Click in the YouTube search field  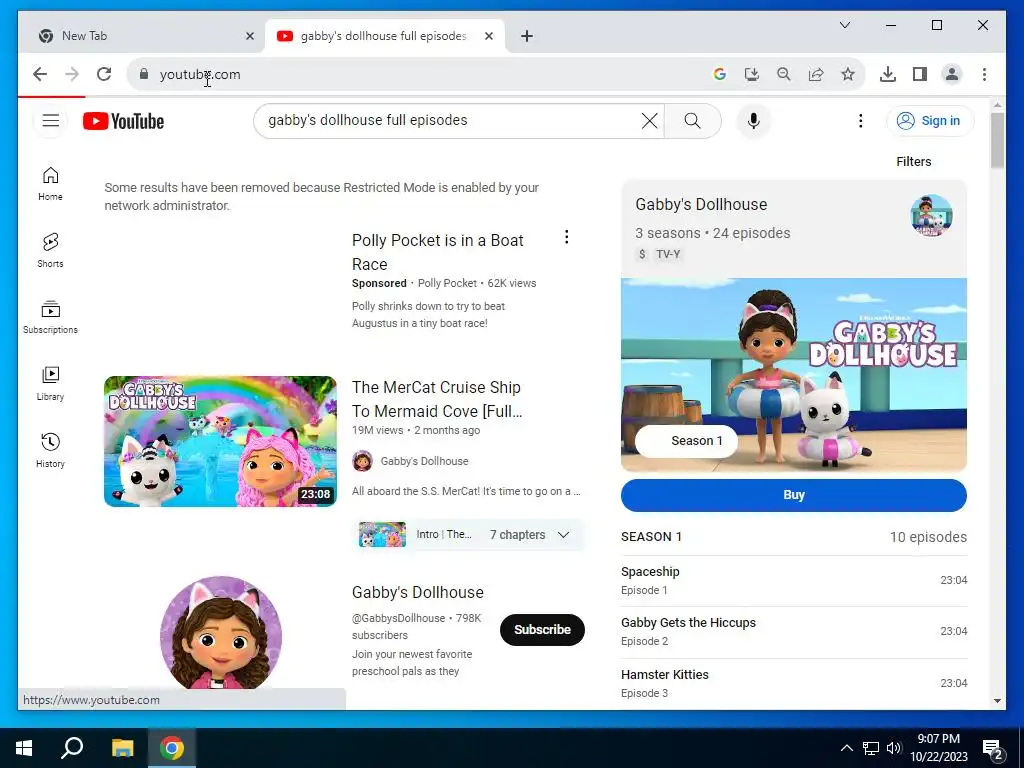click(451, 121)
